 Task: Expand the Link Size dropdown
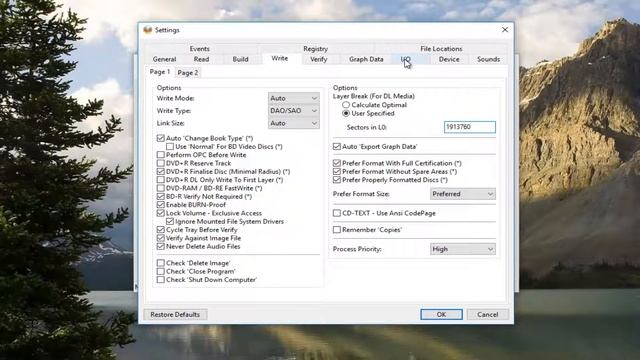pyautogui.click(x=293, y=123)
